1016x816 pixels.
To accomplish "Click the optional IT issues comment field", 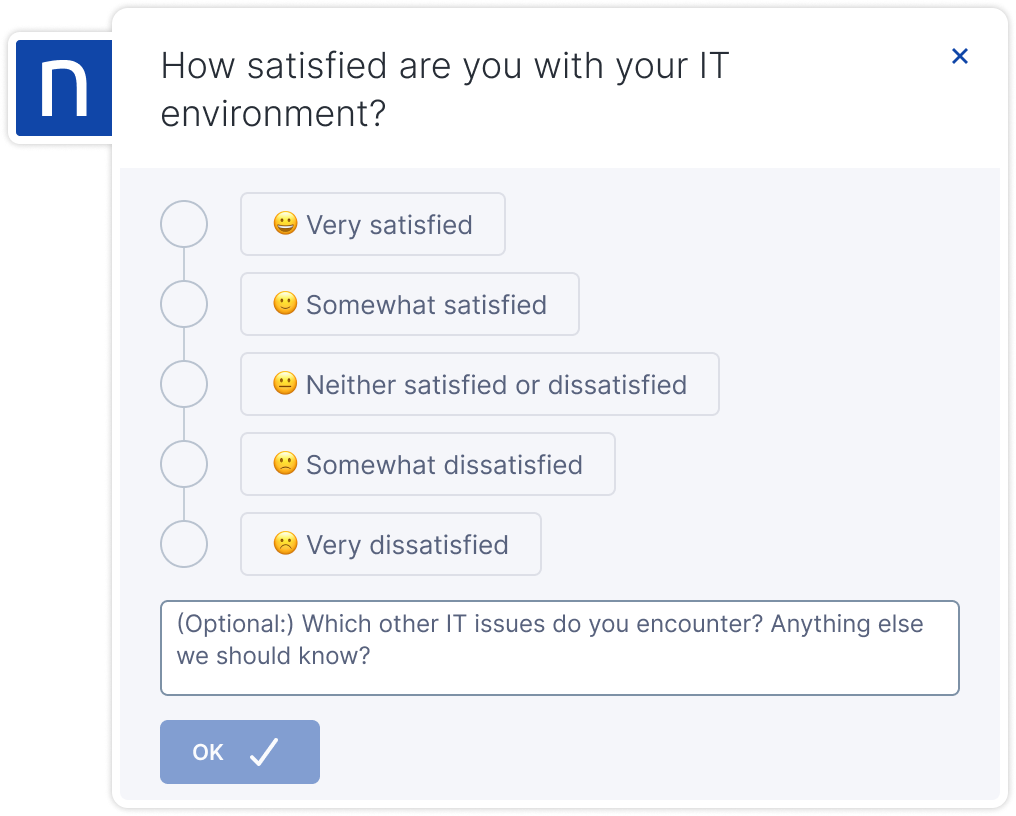I will click(x=560, y=648).
